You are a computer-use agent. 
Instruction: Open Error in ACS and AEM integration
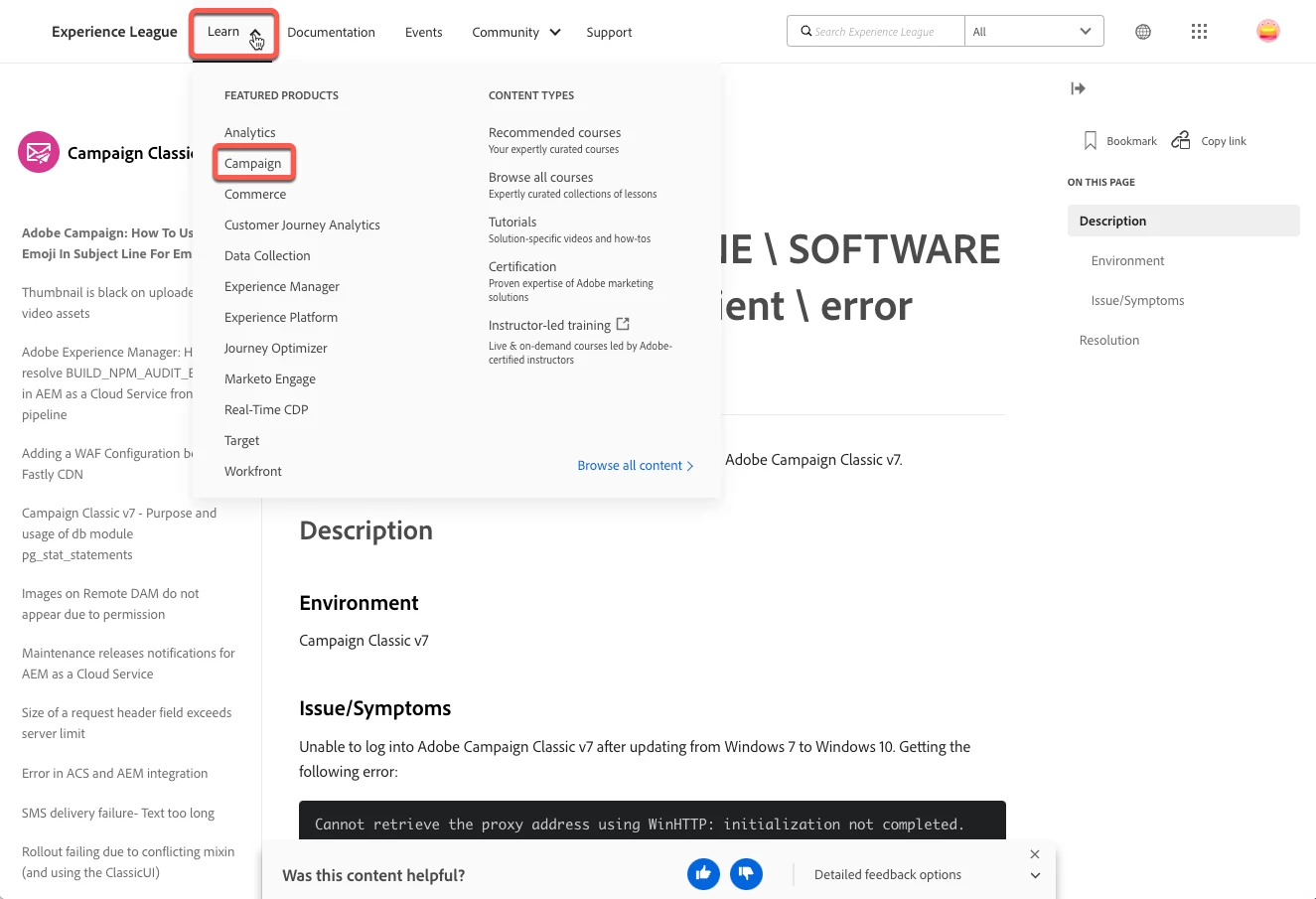pyautogui.click(x=114, y=773)
